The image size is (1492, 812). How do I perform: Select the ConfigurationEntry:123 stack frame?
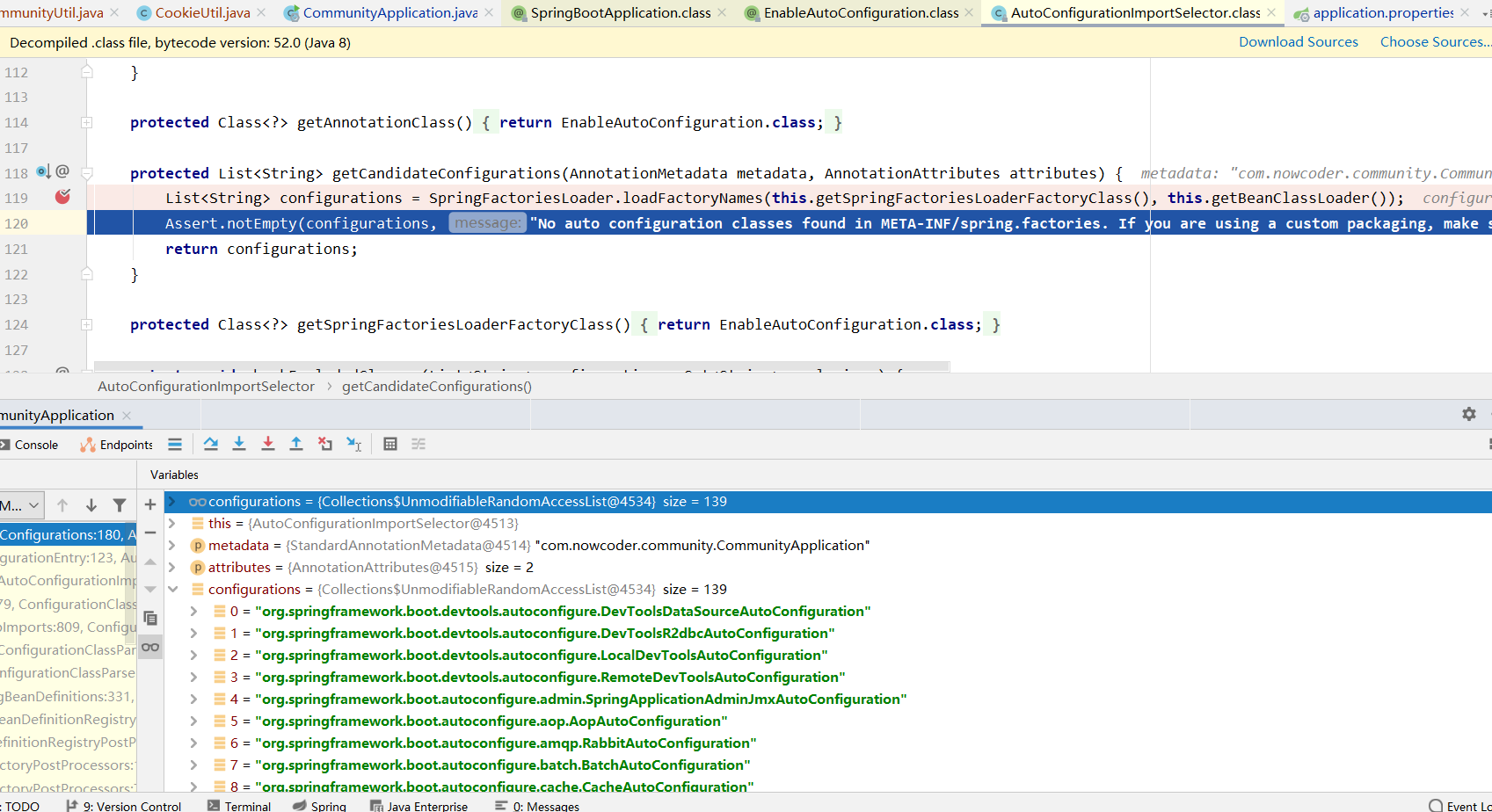69,557
